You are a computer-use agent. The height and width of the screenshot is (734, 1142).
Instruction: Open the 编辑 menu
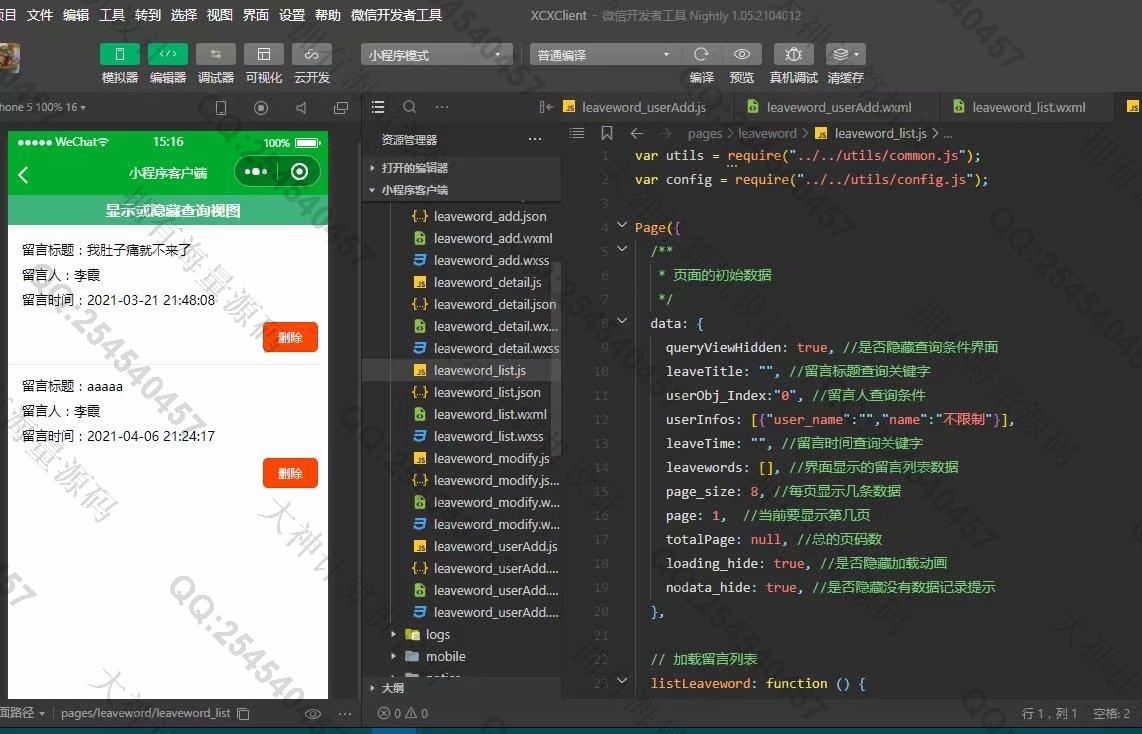click(x=76, y=15)
